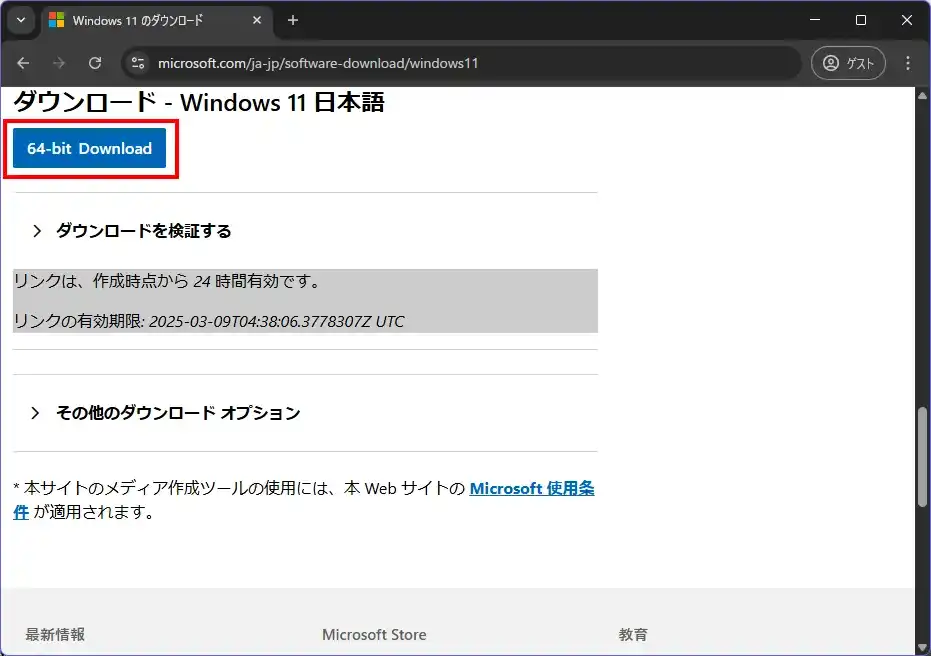Click the ゲスト profile button

click(849, 63)
